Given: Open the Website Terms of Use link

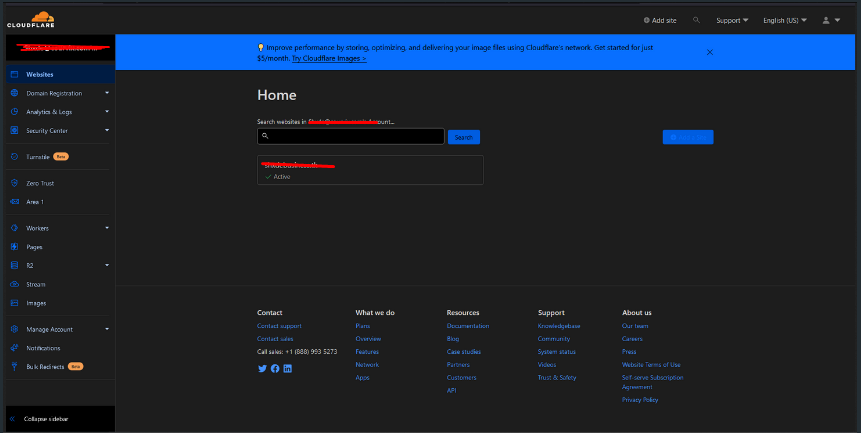Looking at the screenshot, I should 651,365.
